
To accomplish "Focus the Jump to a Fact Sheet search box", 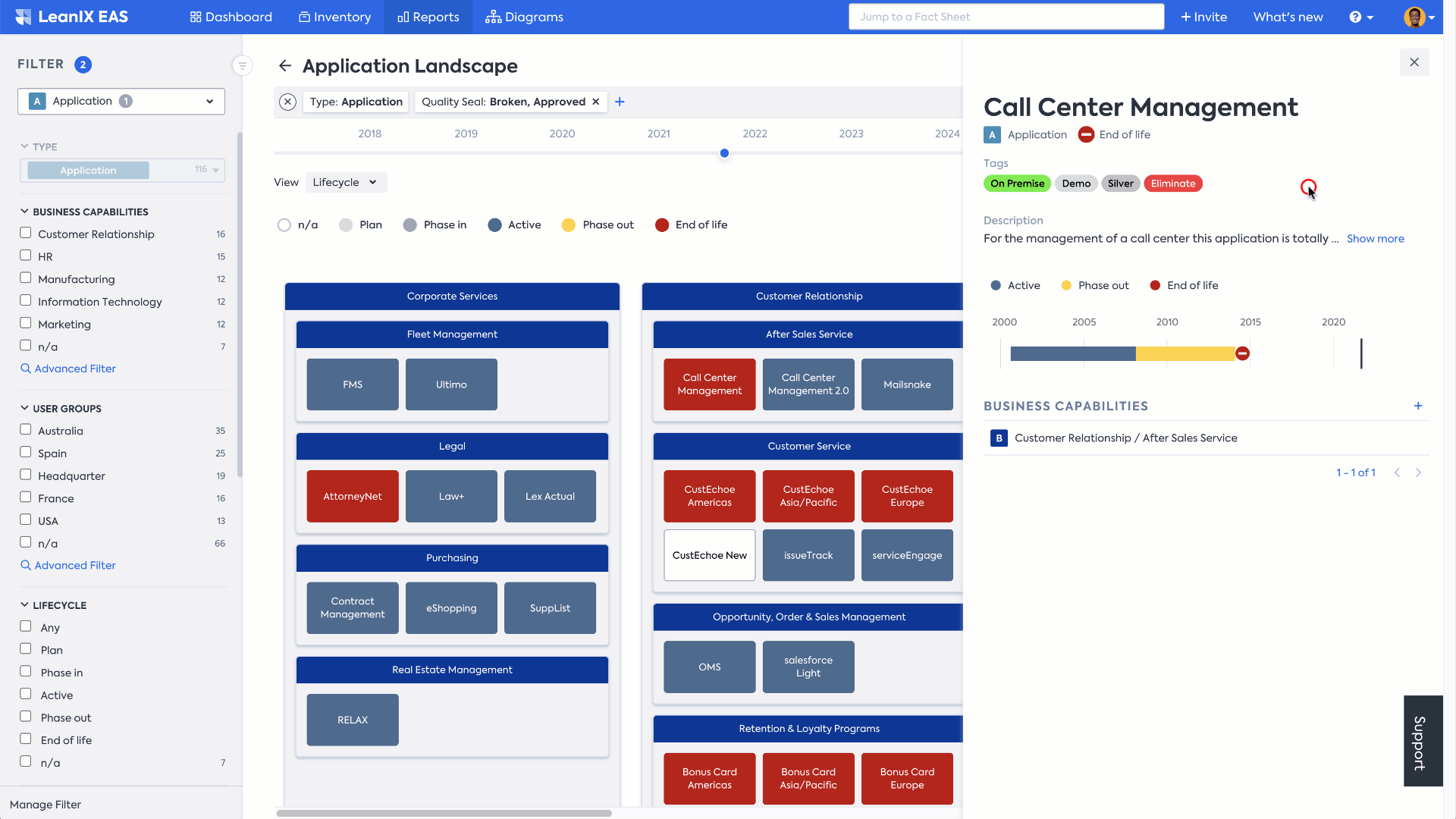I will click(x=1006, y=17).
